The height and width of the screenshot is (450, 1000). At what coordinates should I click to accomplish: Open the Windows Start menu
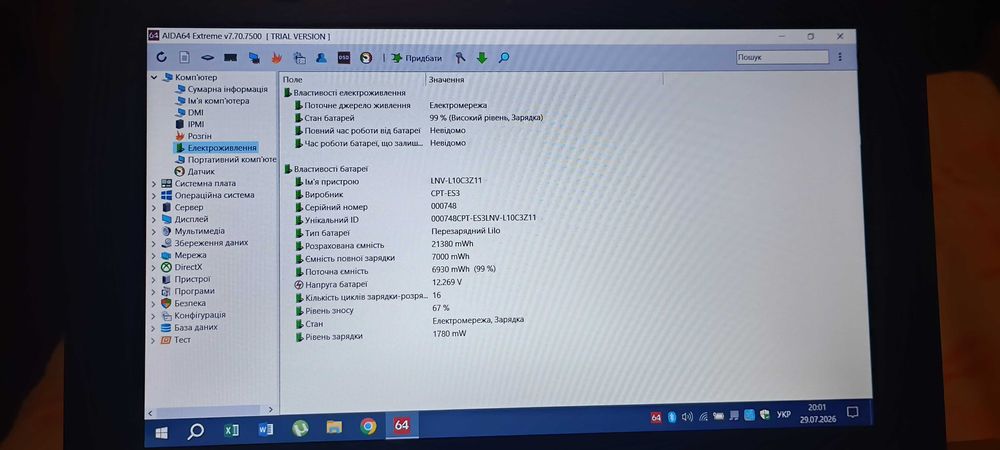point(161,432)
